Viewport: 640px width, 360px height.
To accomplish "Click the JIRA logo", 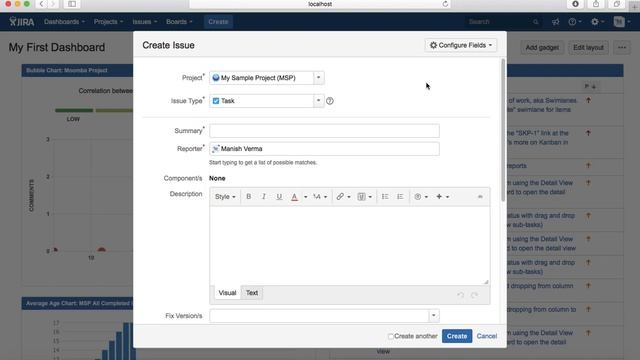I will point(22,22).
